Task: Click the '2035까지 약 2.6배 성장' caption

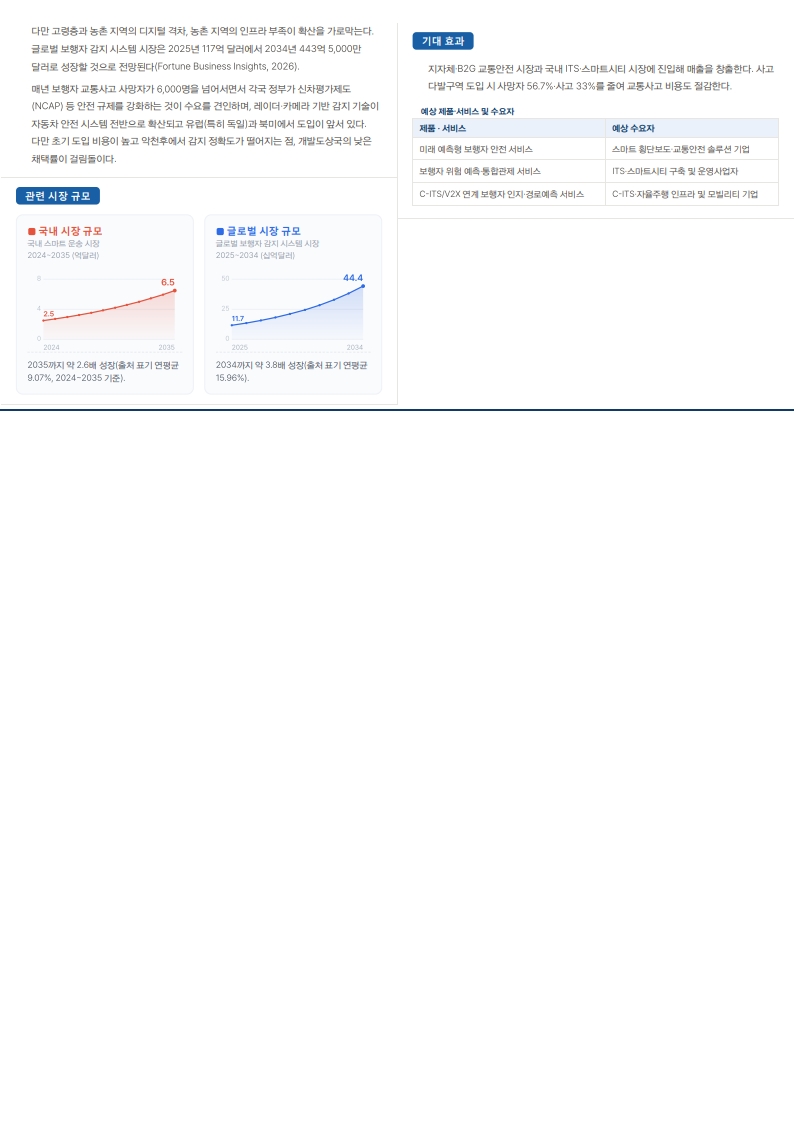Action: point(103,371)
